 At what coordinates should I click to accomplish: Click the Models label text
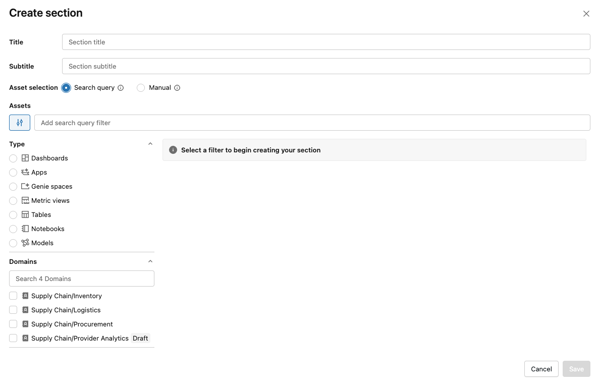(42, 243)
